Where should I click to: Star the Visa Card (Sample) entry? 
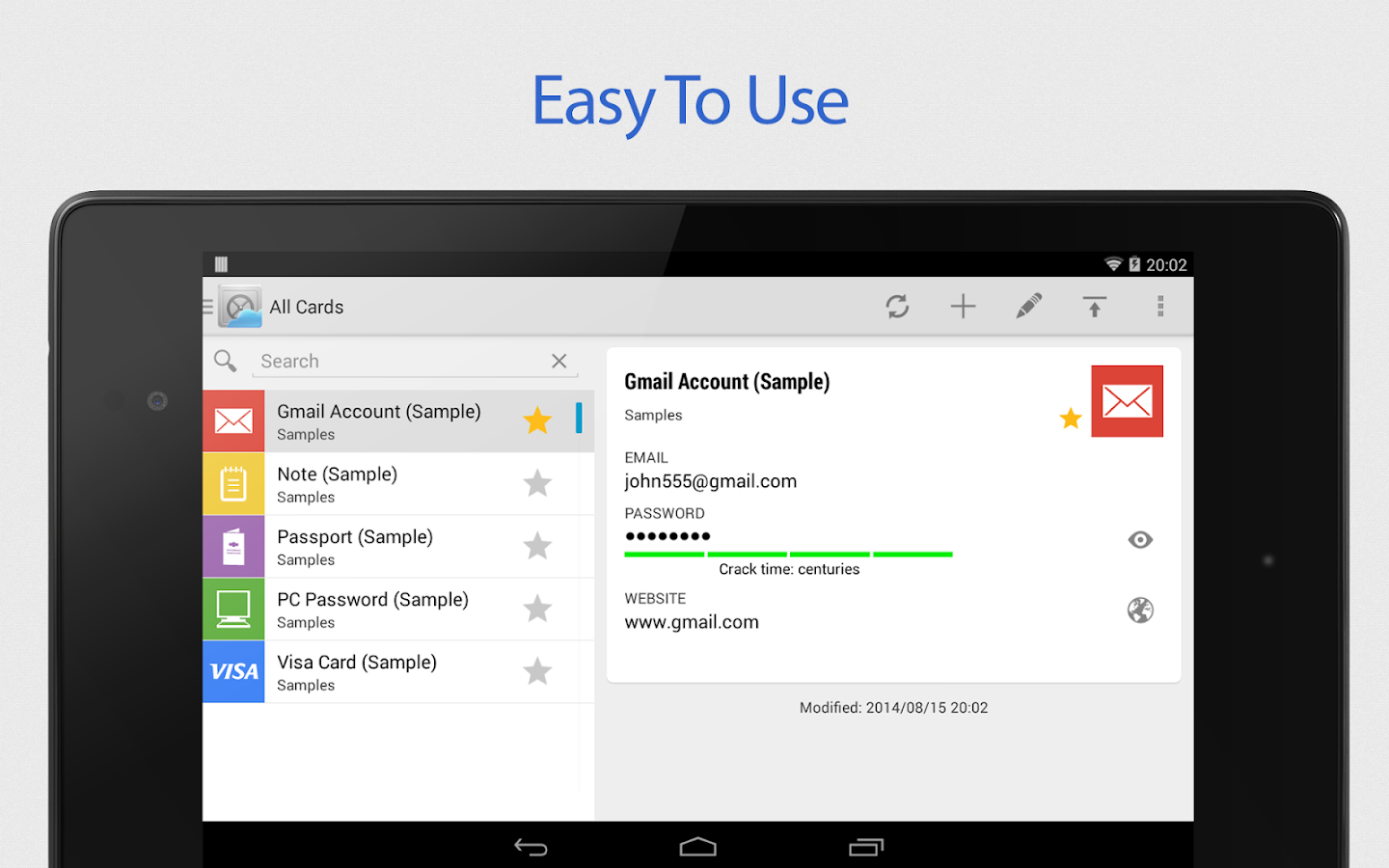pyautogui.click(x=537, y=671)
